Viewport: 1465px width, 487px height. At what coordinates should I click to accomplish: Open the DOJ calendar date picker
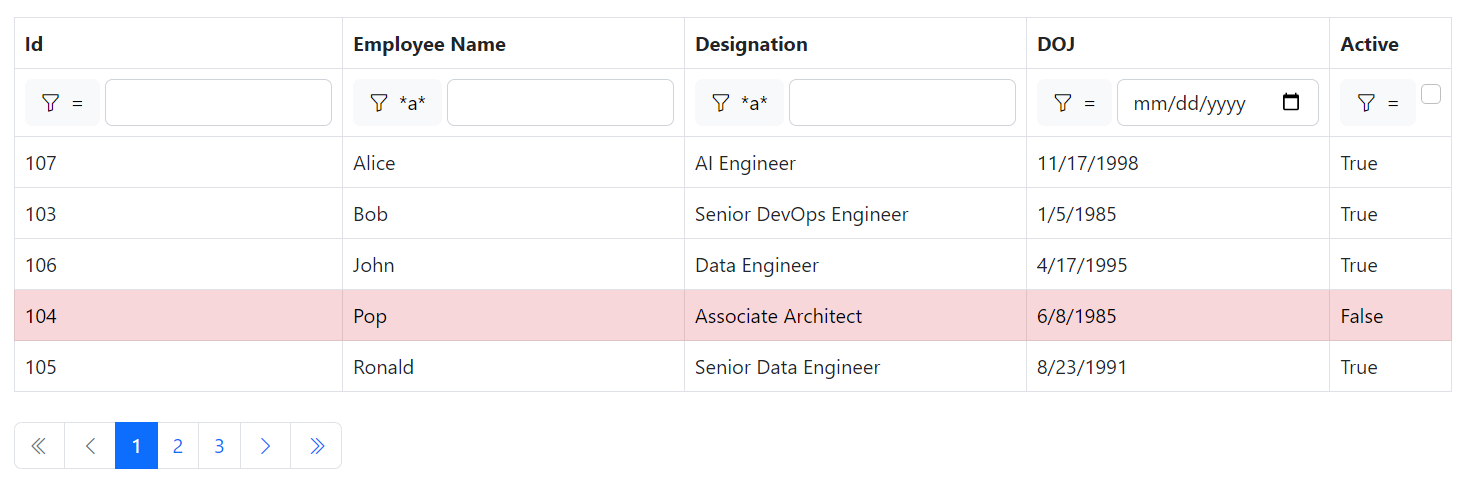[x=1291, y=103]
